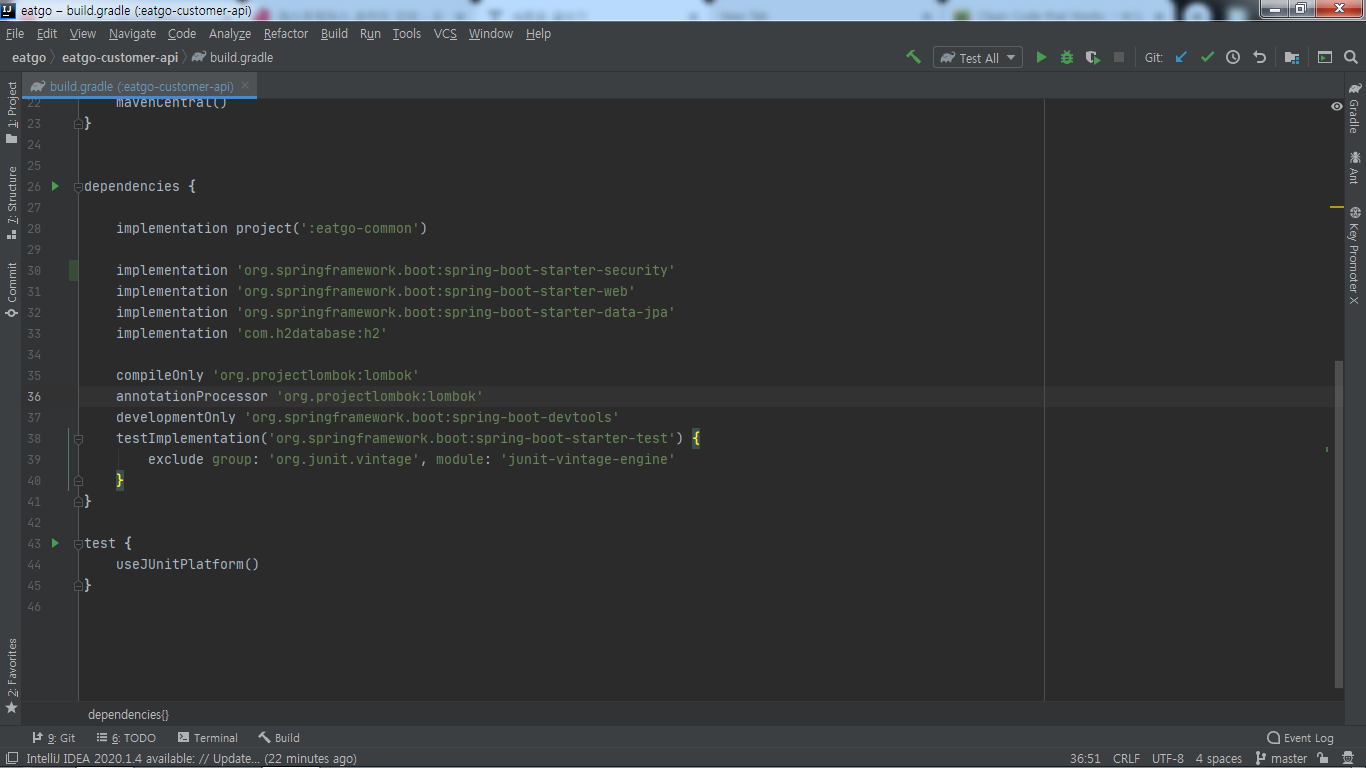Open Commit tool window sidebar button

coord(11,290)
